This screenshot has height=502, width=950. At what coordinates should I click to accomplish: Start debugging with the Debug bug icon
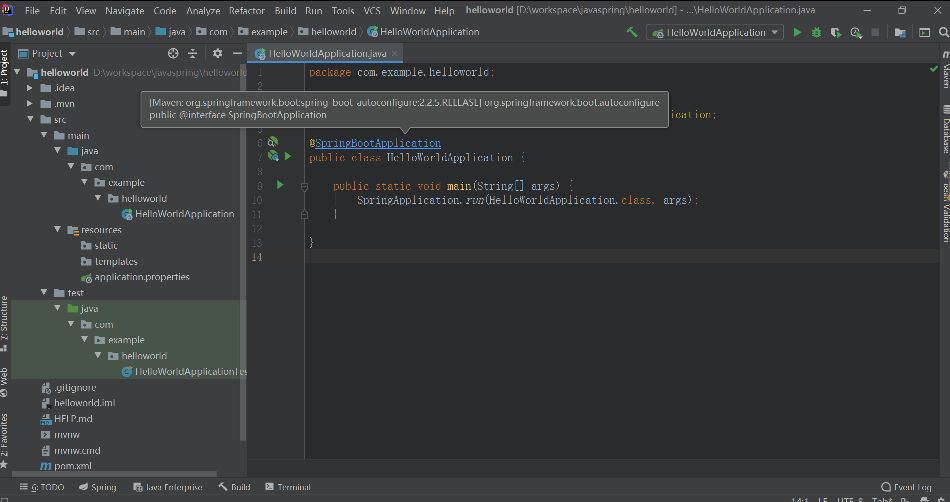pyautogui.click(x=816, y=32)
